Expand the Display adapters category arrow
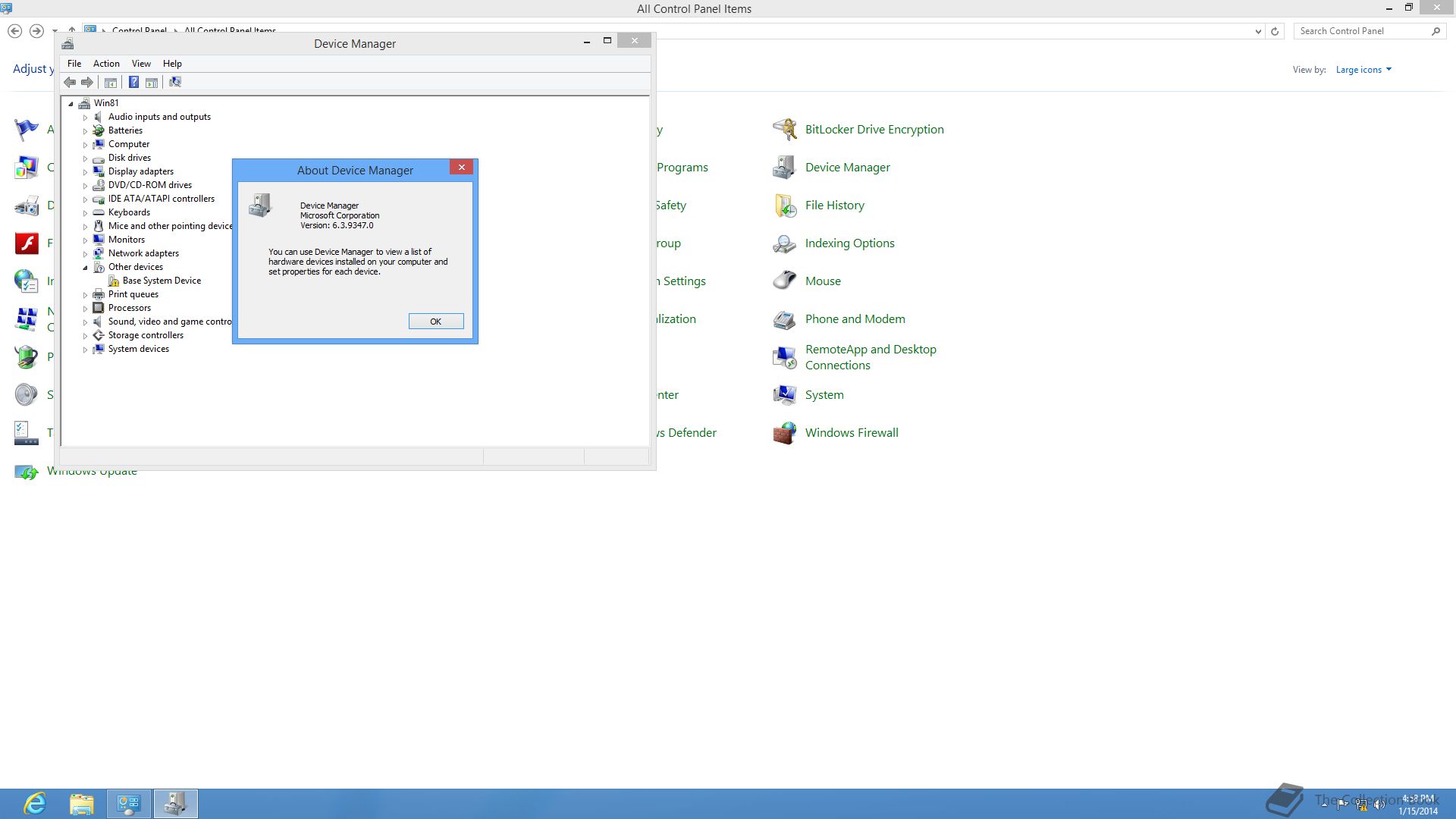1456x819 pixels. [x=86, y=172]
